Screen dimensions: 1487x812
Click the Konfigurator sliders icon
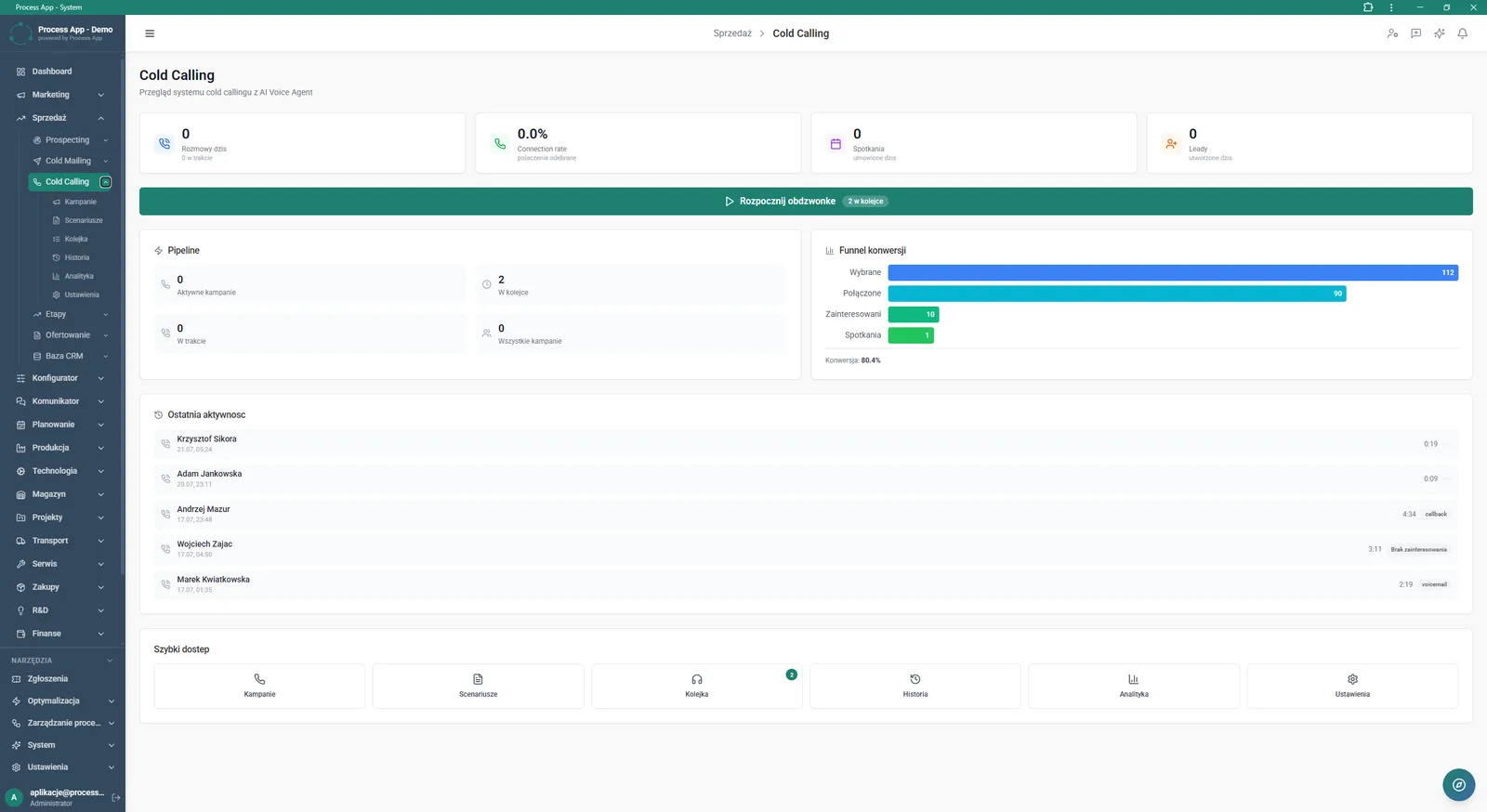[20, 378]
